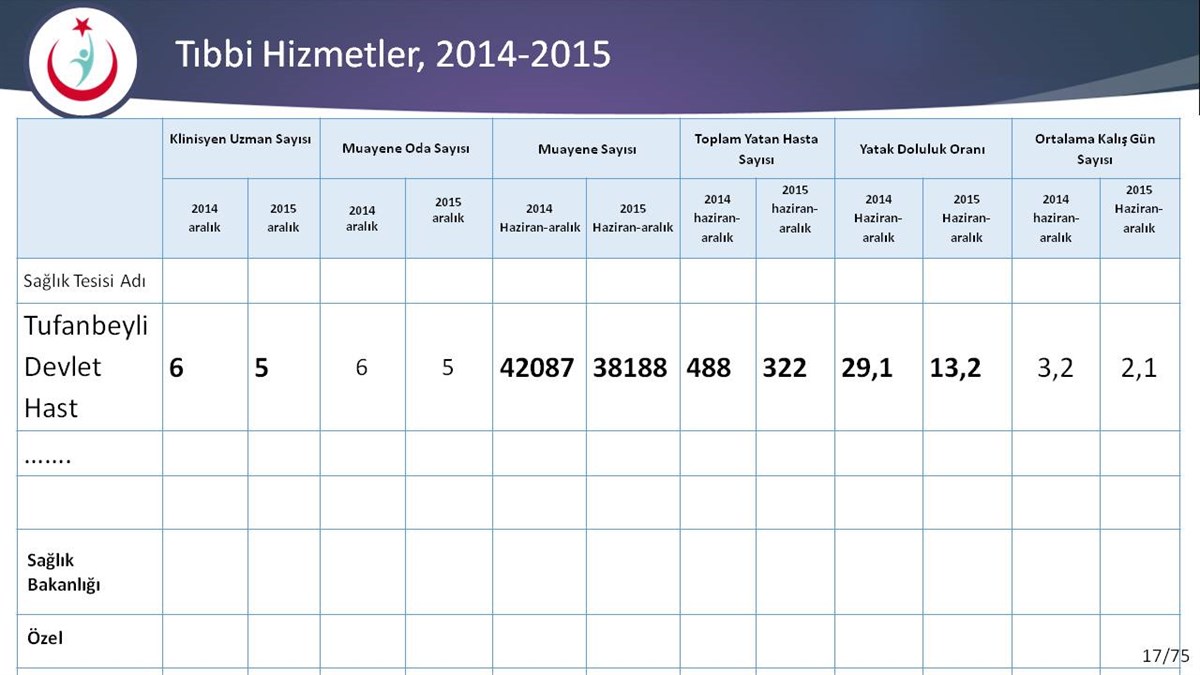Viewport: 1200px width, 675px height.
Task: Click the 'Muayene Oda Sayısı' column header
Action: point(405,148)
